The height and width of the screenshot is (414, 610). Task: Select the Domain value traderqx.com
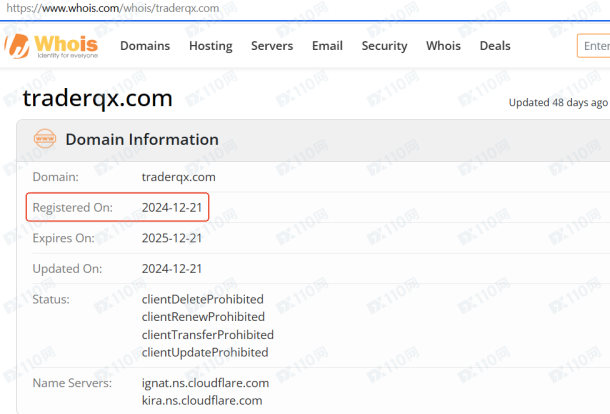pyautogui.click(x=179, y=177)
